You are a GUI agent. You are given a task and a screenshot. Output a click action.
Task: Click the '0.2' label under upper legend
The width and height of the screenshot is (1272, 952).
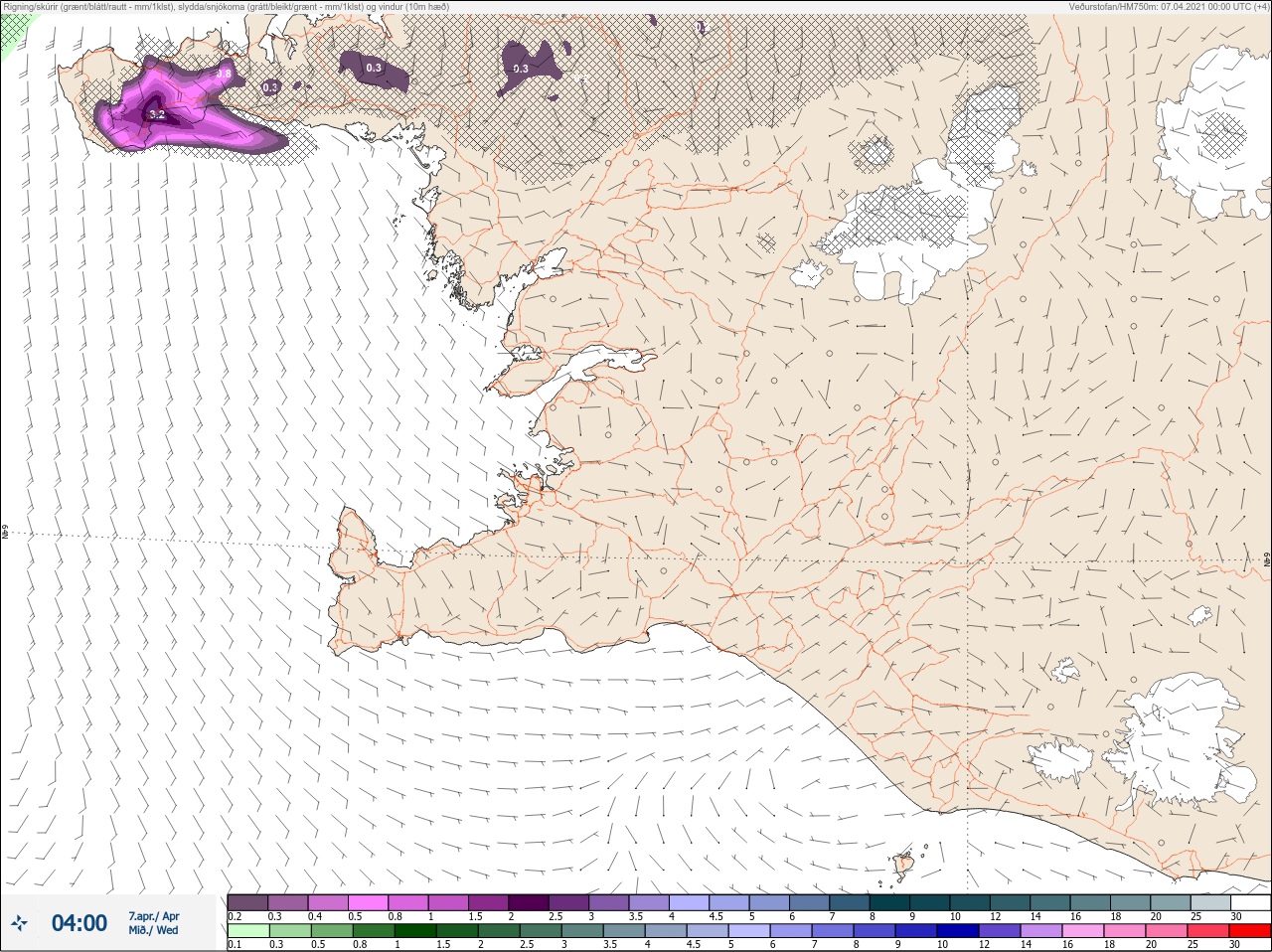[x=235, y=916]
